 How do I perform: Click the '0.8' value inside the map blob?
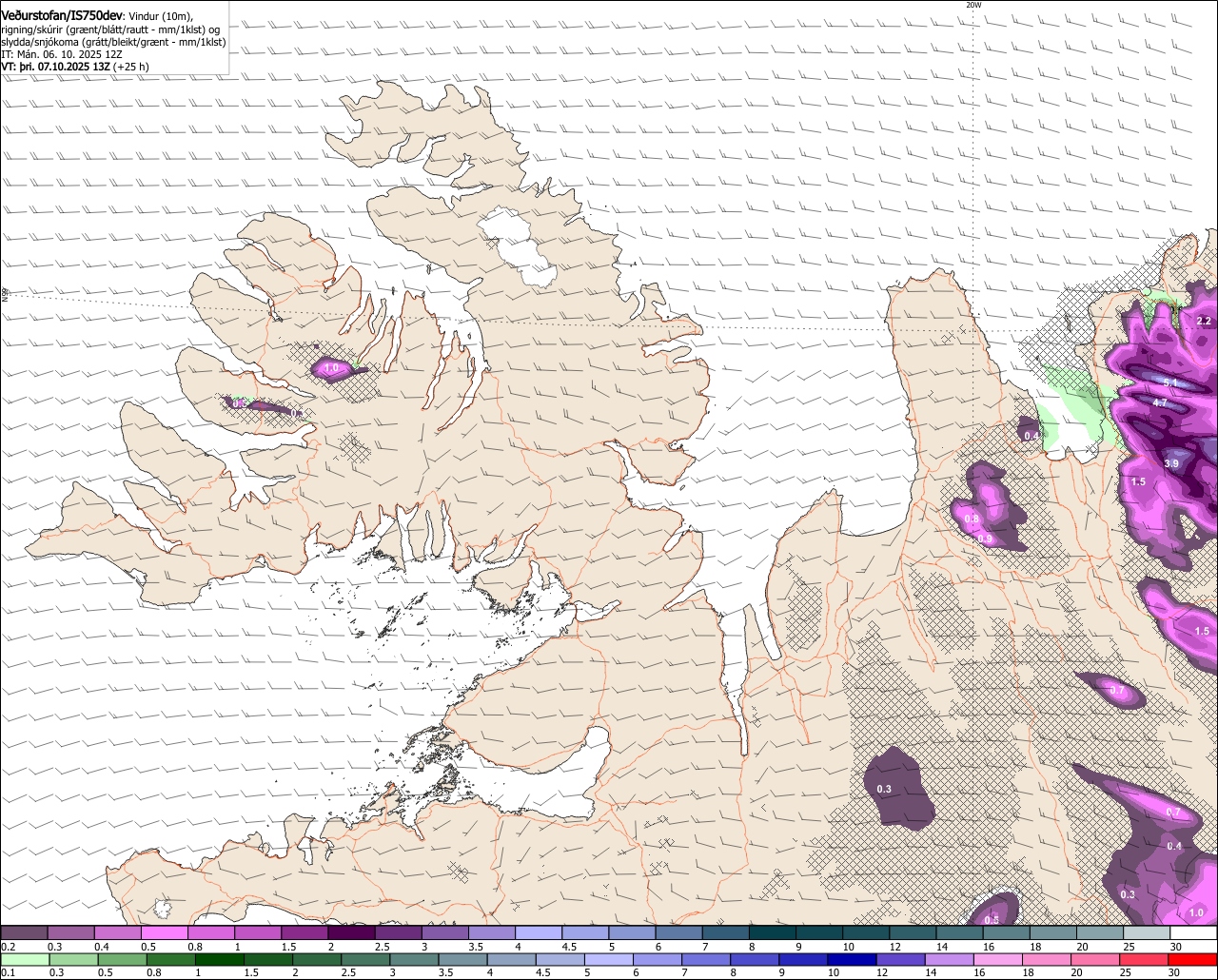[972, 519]
